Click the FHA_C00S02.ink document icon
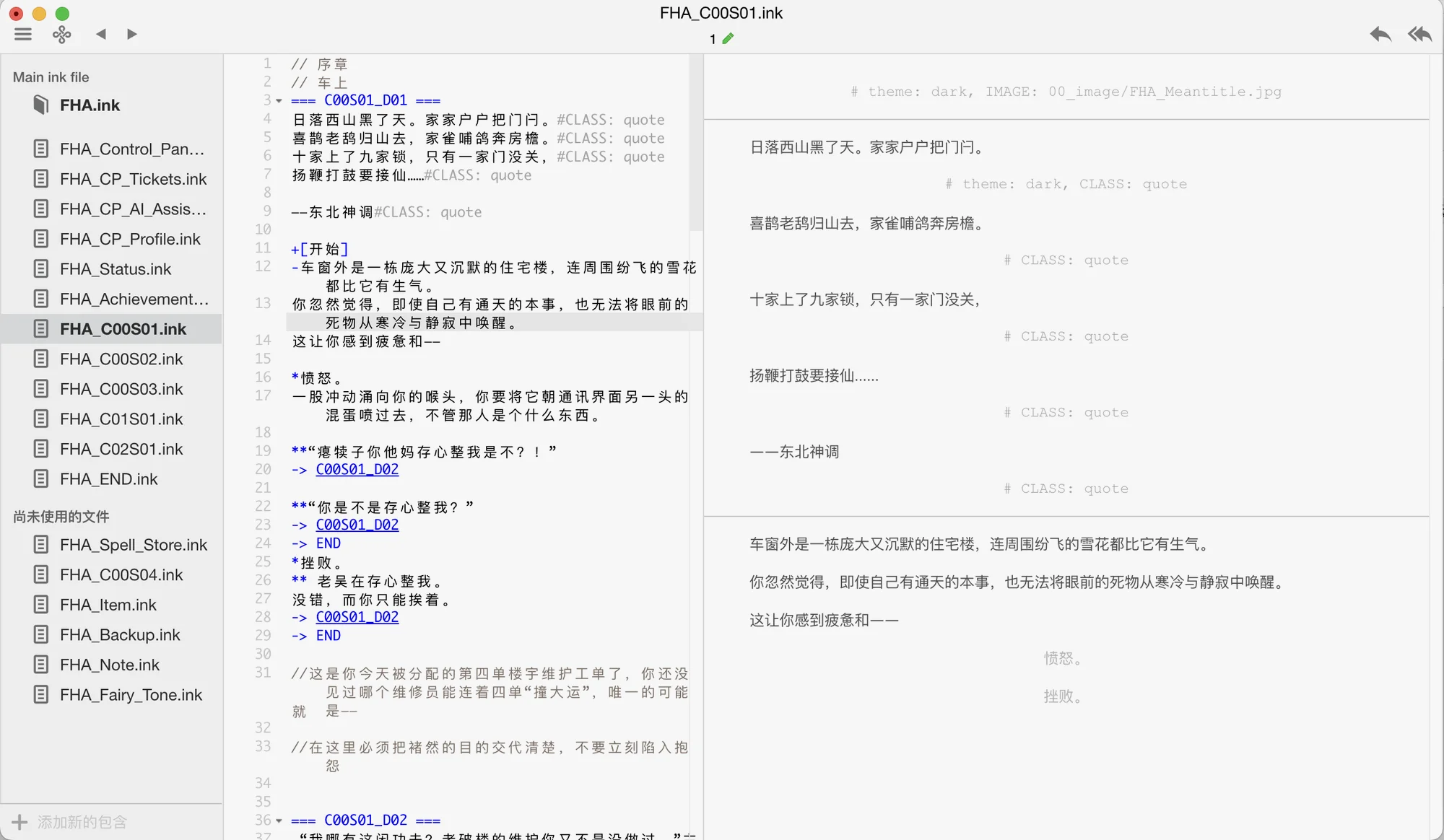Screen dimensions: 1444x840 pos(41,359)
